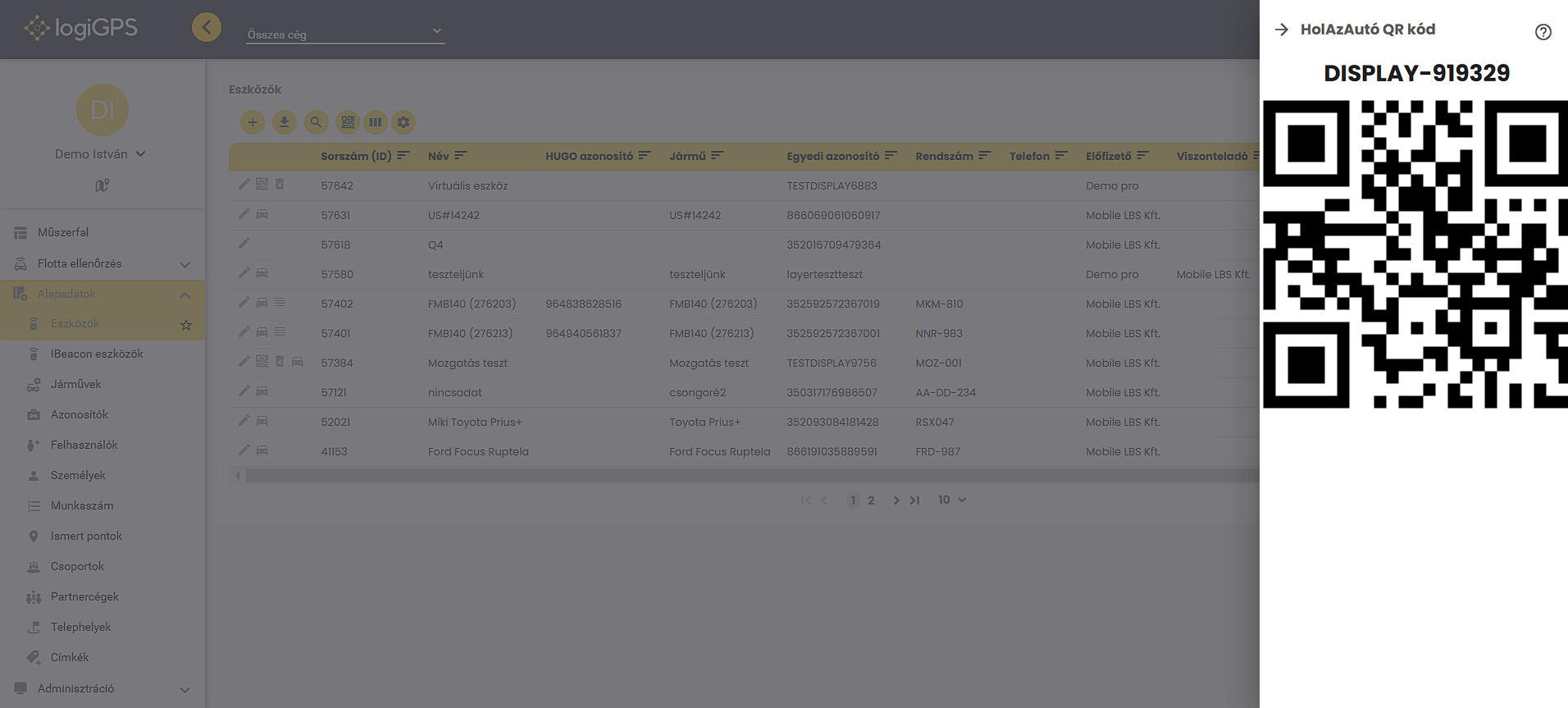Close QR panel with the arrow icon
Screen dimensions: 1568x708
[x=1282, y=30]
